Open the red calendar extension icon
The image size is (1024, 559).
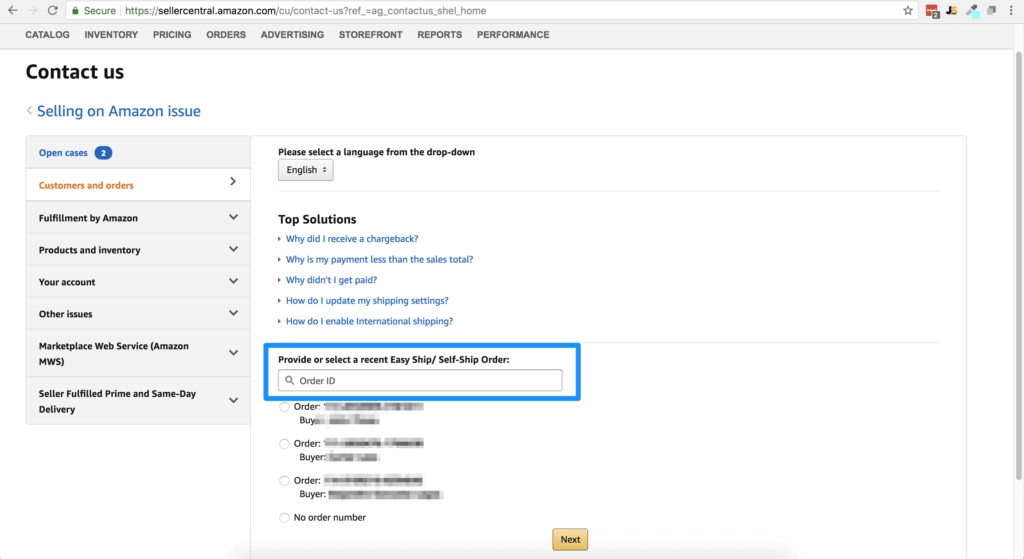[932, 11]
